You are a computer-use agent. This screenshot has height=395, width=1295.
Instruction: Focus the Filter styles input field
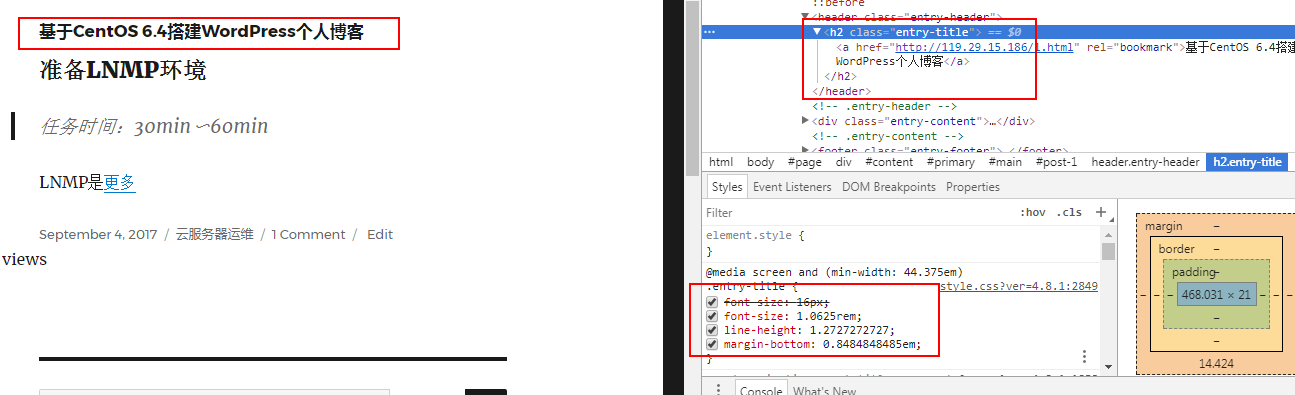tap(855, 213)
